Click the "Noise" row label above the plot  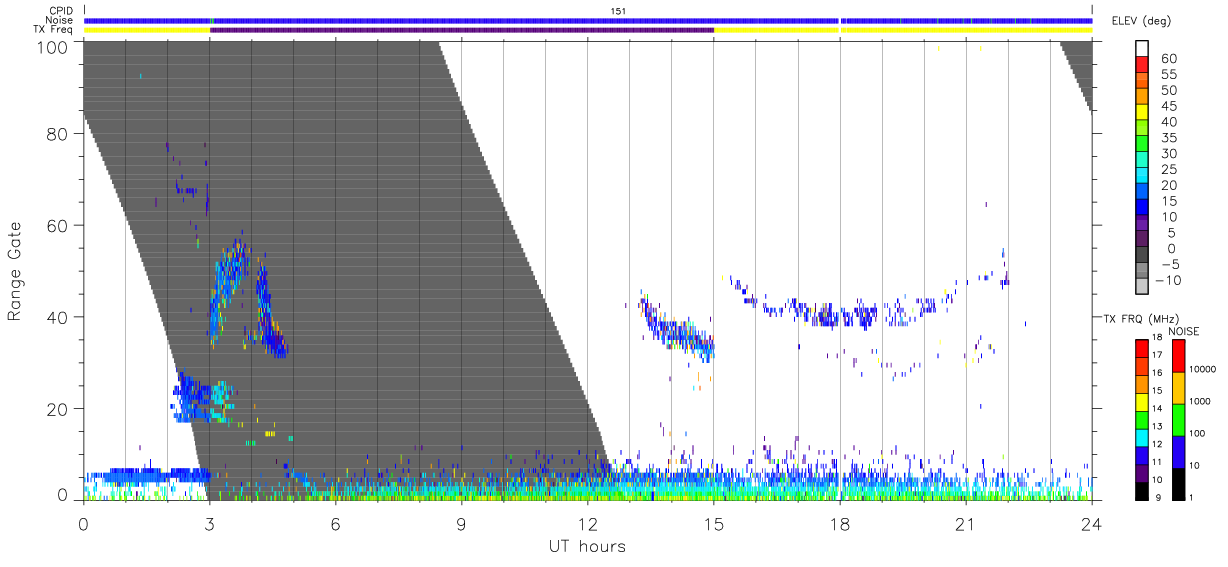click(x=59, y=20)
